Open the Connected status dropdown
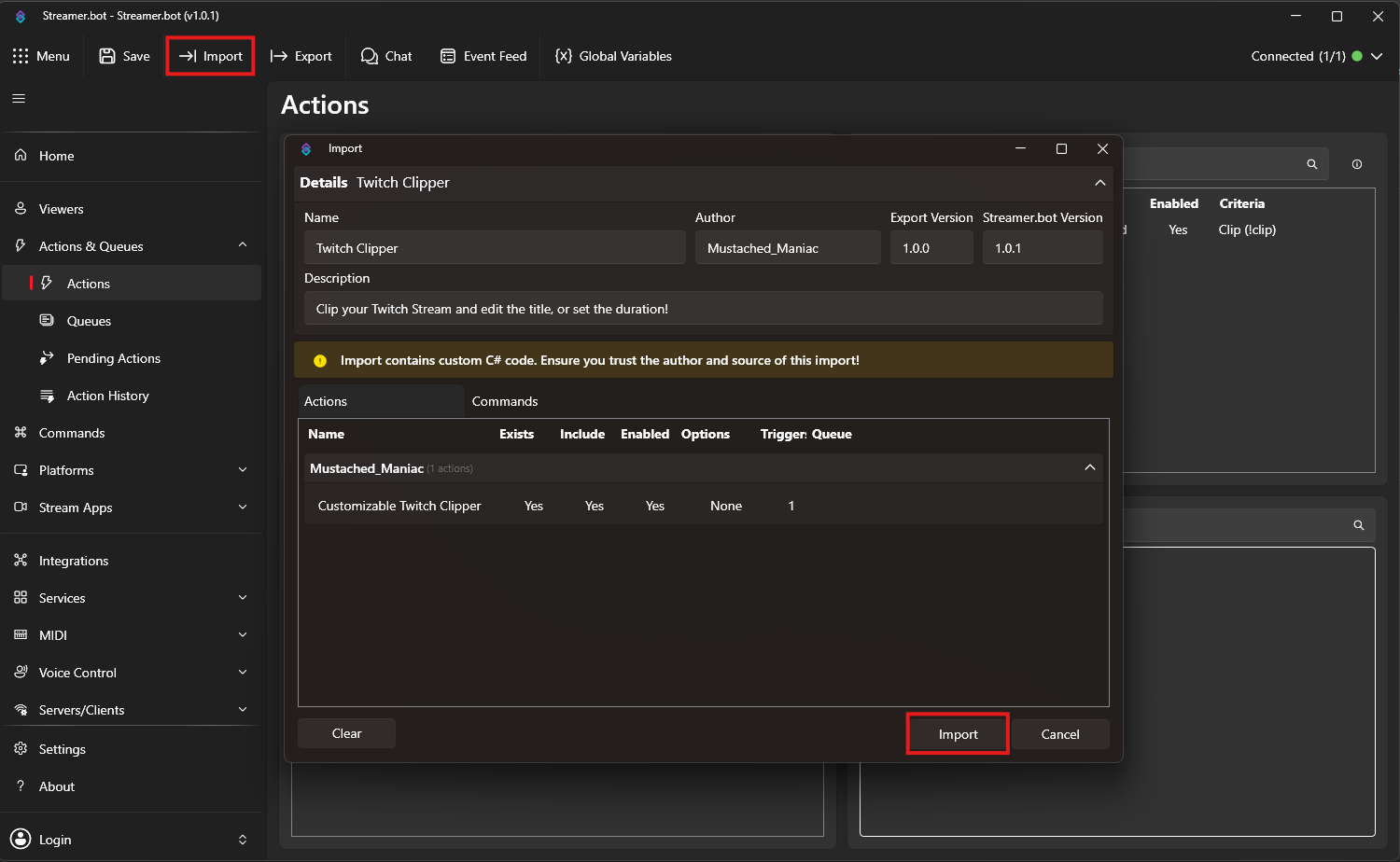Screen dimensions: 1400x862 tap(1378, 56)
